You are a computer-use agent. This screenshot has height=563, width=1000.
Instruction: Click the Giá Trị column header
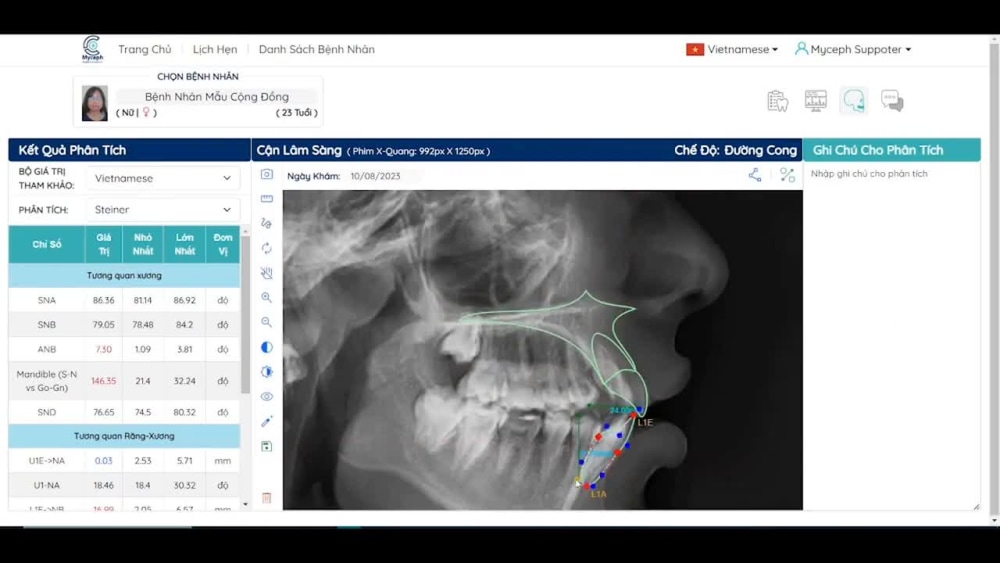tap(103, 244)
